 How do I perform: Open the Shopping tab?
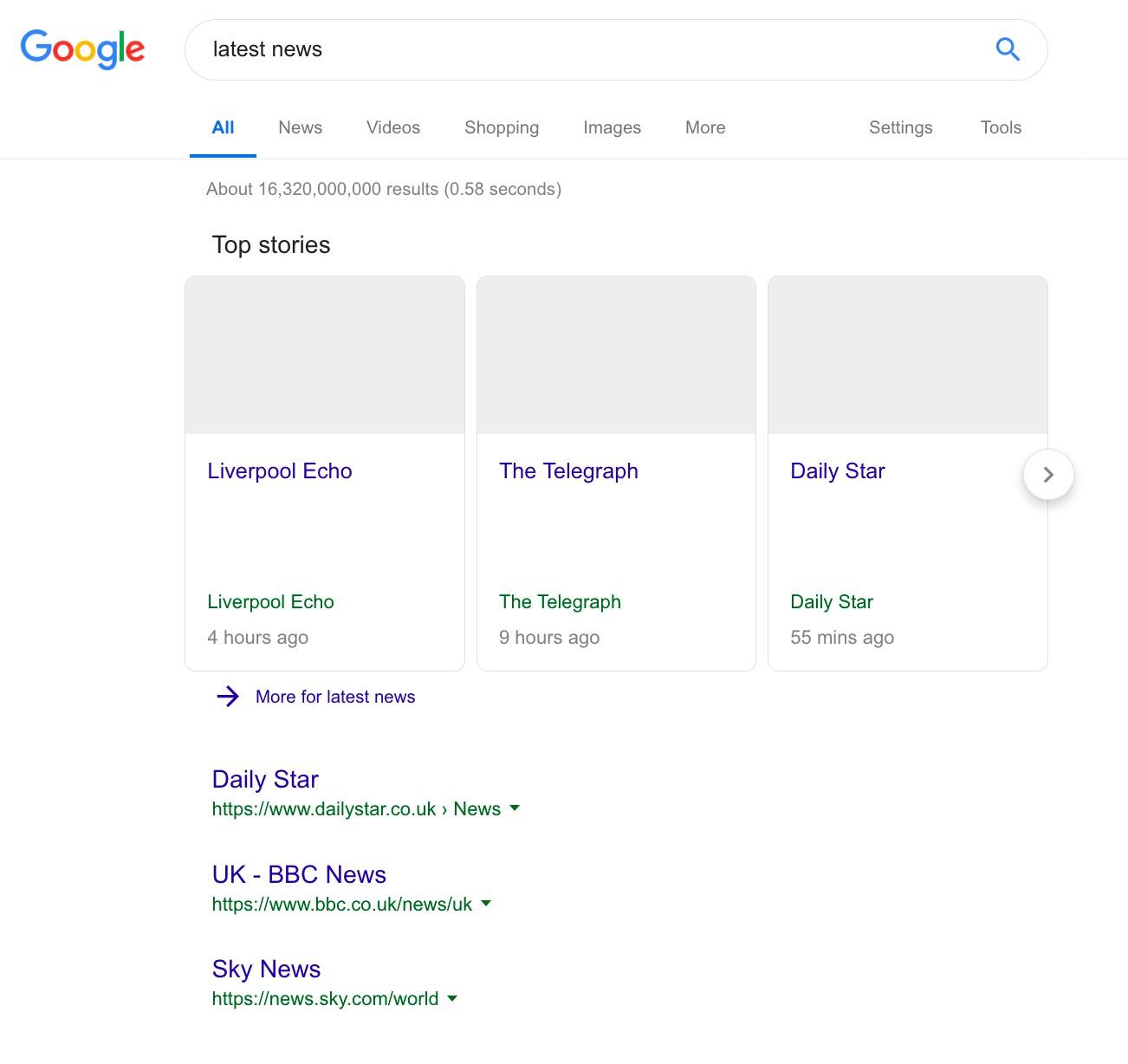coord(501,127)
